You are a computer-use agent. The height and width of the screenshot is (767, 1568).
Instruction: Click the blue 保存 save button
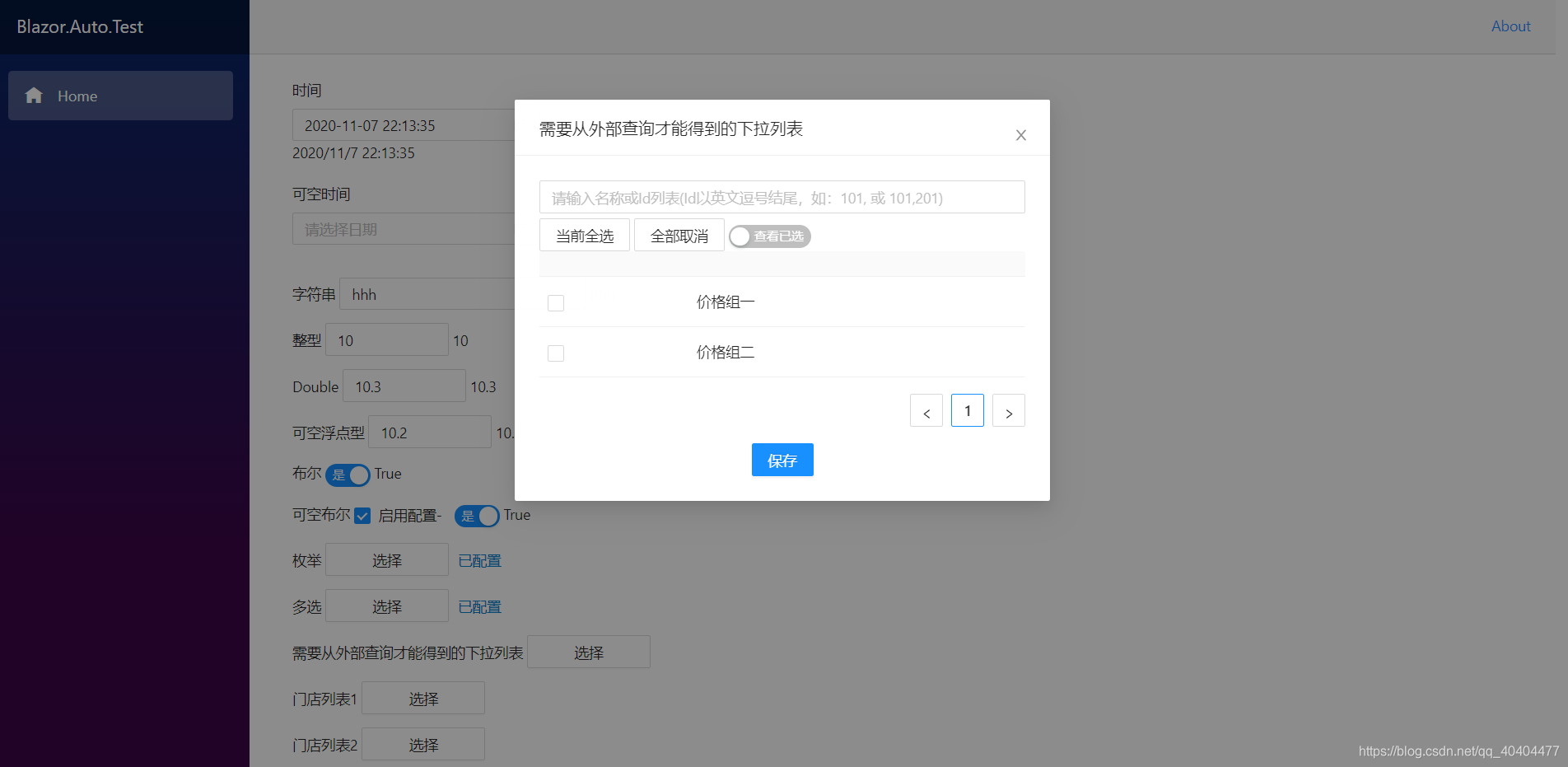point(782,460)
